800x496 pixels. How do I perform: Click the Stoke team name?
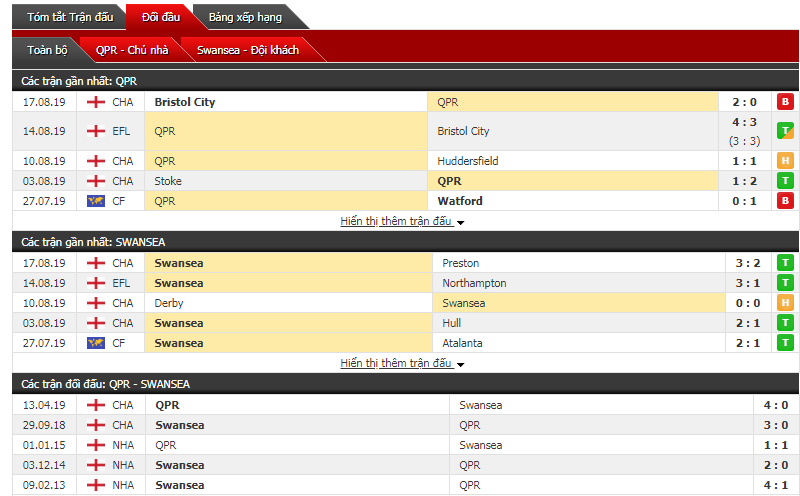click(x=168, y=181)
